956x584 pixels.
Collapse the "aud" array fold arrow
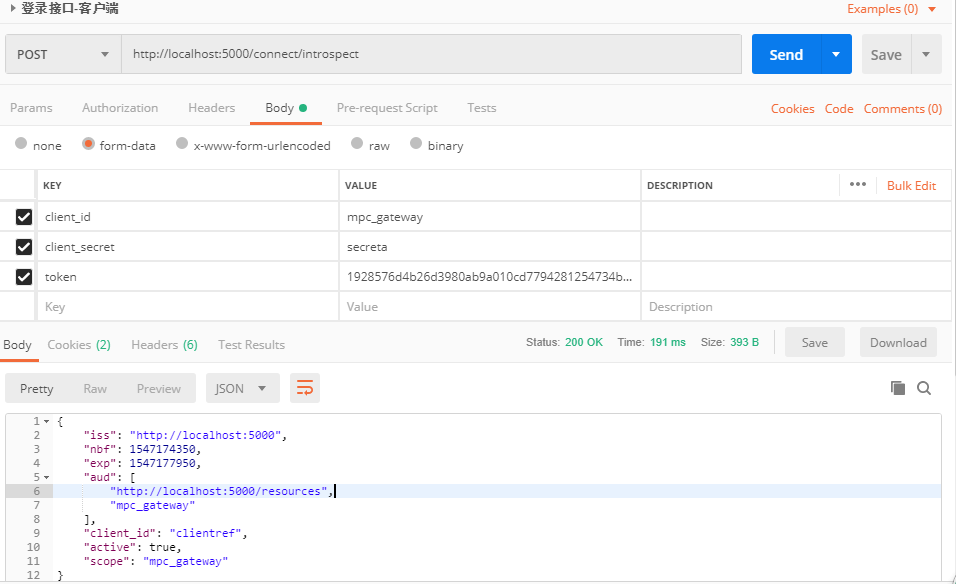[46, 477]
